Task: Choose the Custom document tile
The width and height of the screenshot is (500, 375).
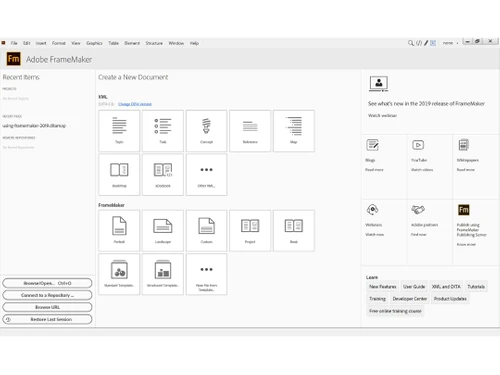Action: click(x=206, y=231)
